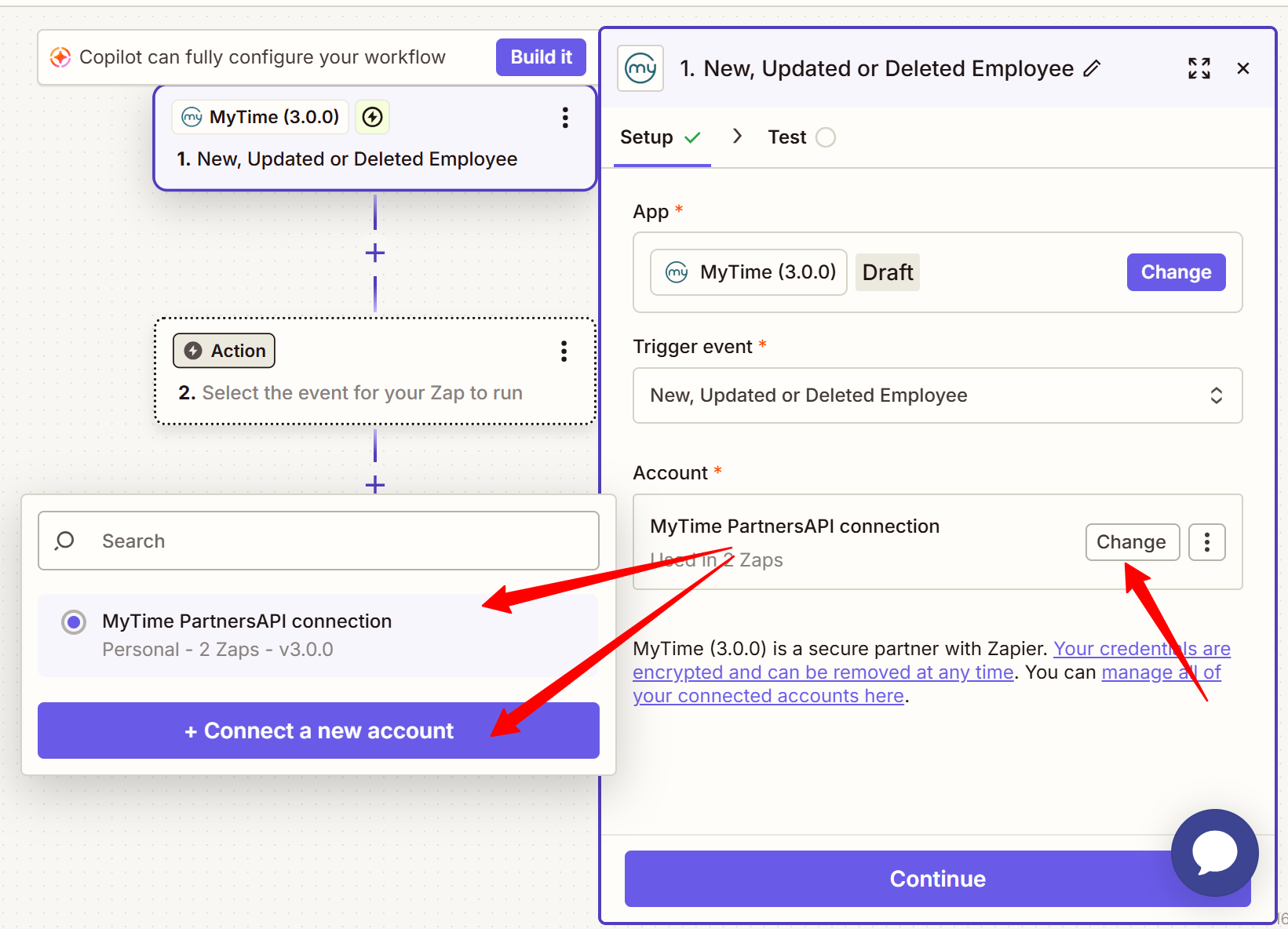Screen dimensions: 1288x929
Task: Click the Connect a new account button
Action: pos(319,730)
